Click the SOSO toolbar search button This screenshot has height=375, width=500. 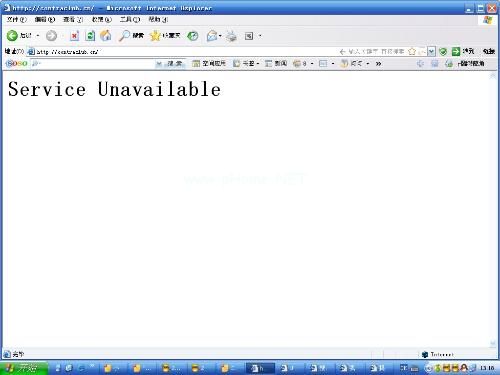point(175,63)
